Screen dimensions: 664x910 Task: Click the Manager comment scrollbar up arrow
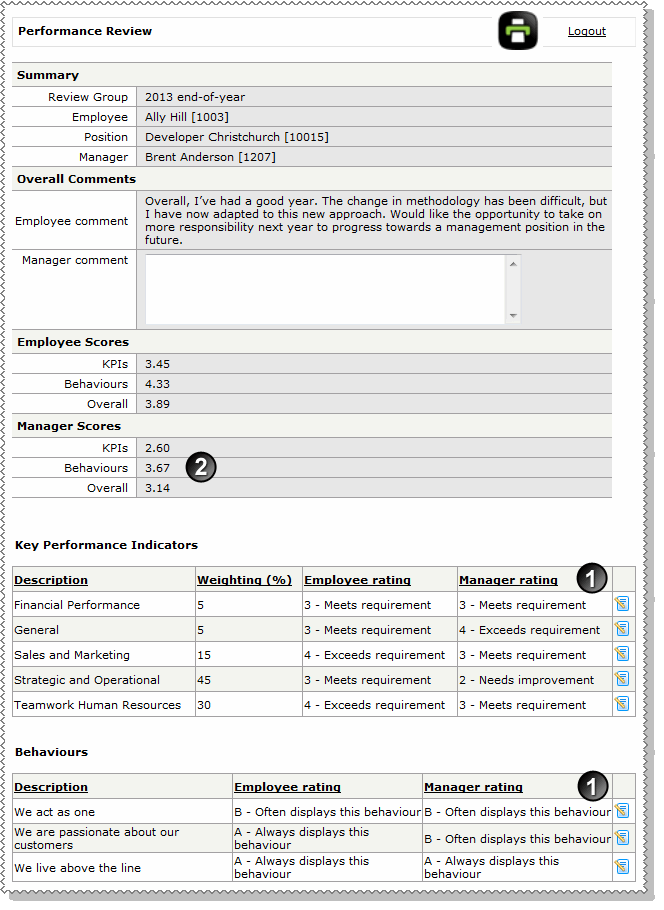[x=513, y=264]
